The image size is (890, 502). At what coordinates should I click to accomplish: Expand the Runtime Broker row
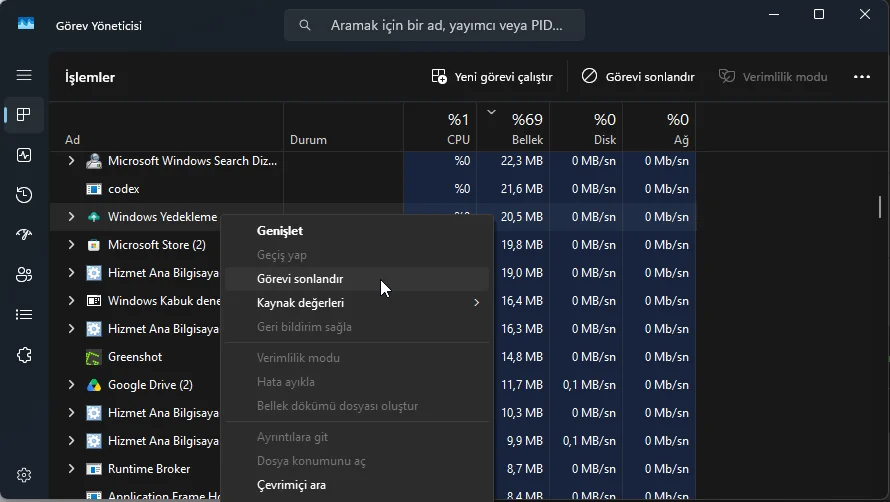(71, 468)
